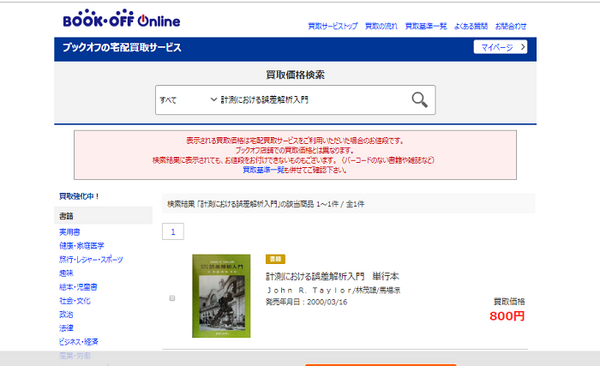Select 政治 category in sidebar

[66, 315]
